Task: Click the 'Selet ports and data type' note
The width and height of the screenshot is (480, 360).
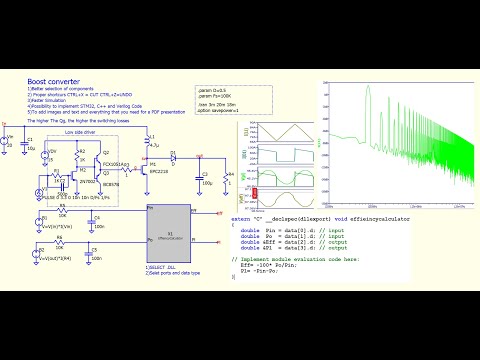Action: (173, 273)
